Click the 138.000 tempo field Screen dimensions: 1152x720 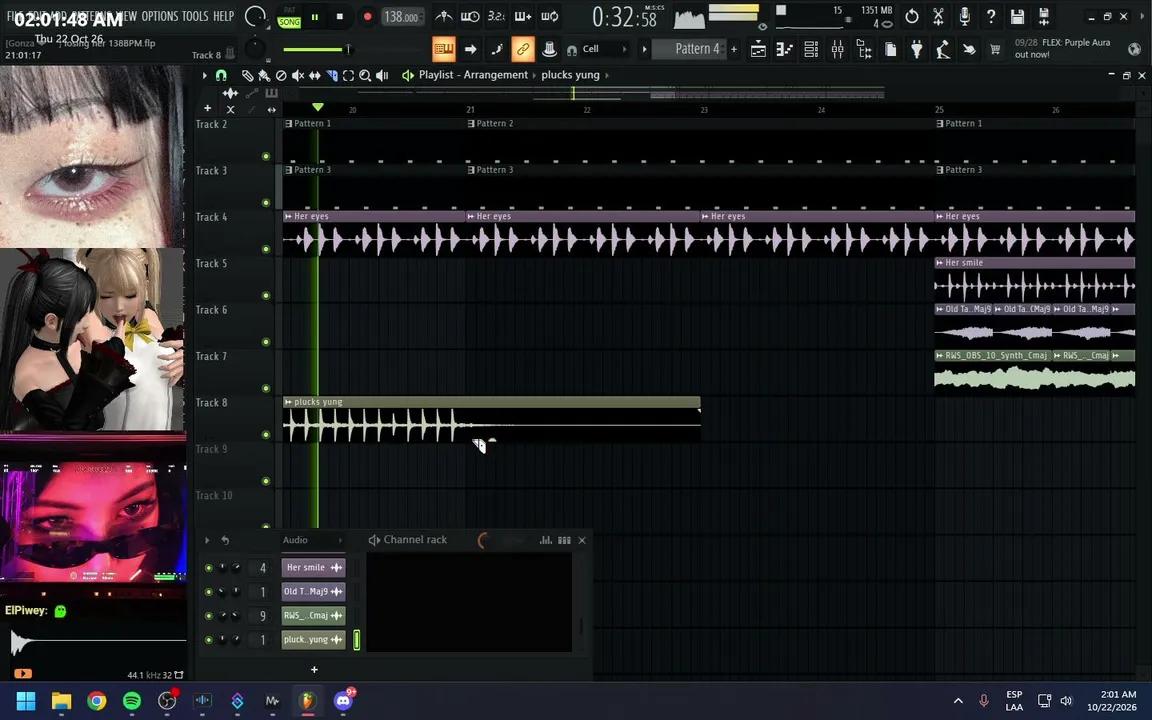click(x=402, y=17)
